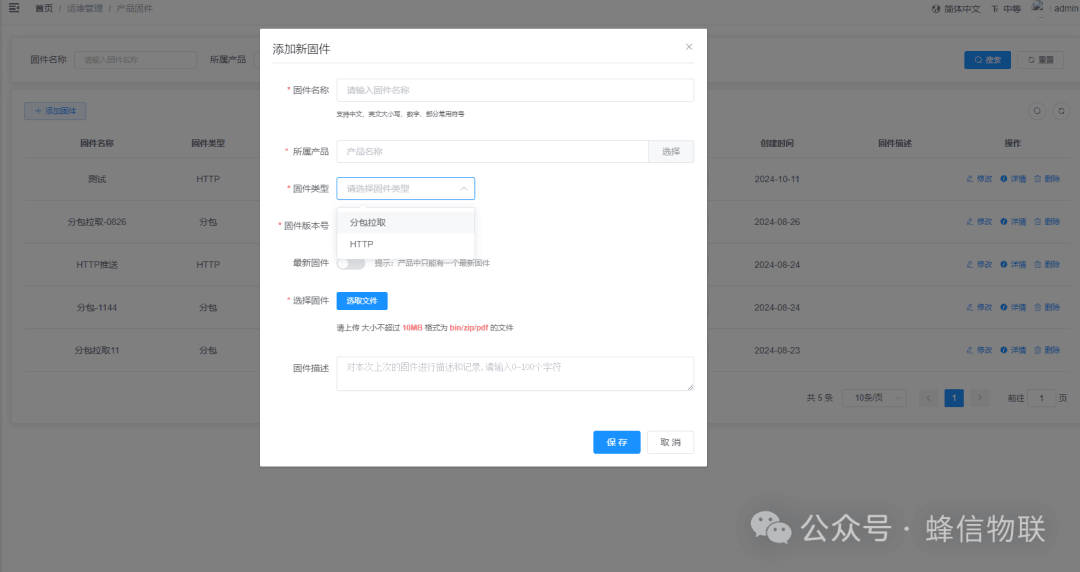Click 修改 for 分包拉取-0826 row
1080x572 pixels.
[979, 222]
